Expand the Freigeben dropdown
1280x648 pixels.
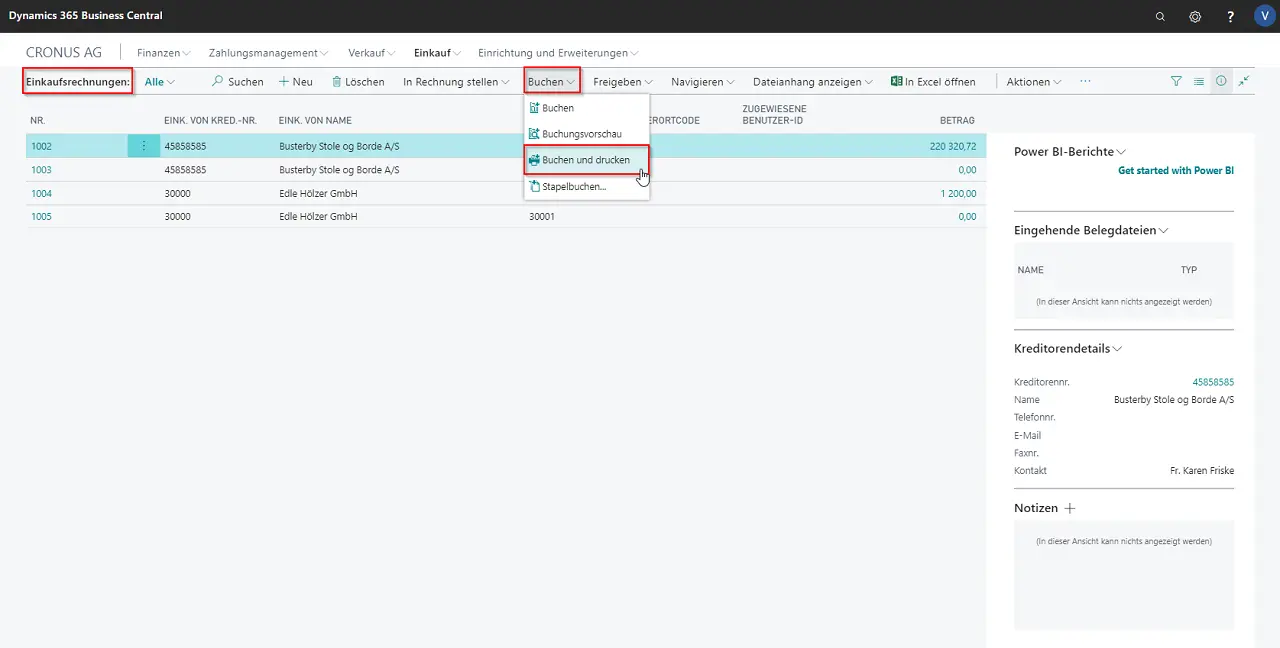(x=622, y=82)
